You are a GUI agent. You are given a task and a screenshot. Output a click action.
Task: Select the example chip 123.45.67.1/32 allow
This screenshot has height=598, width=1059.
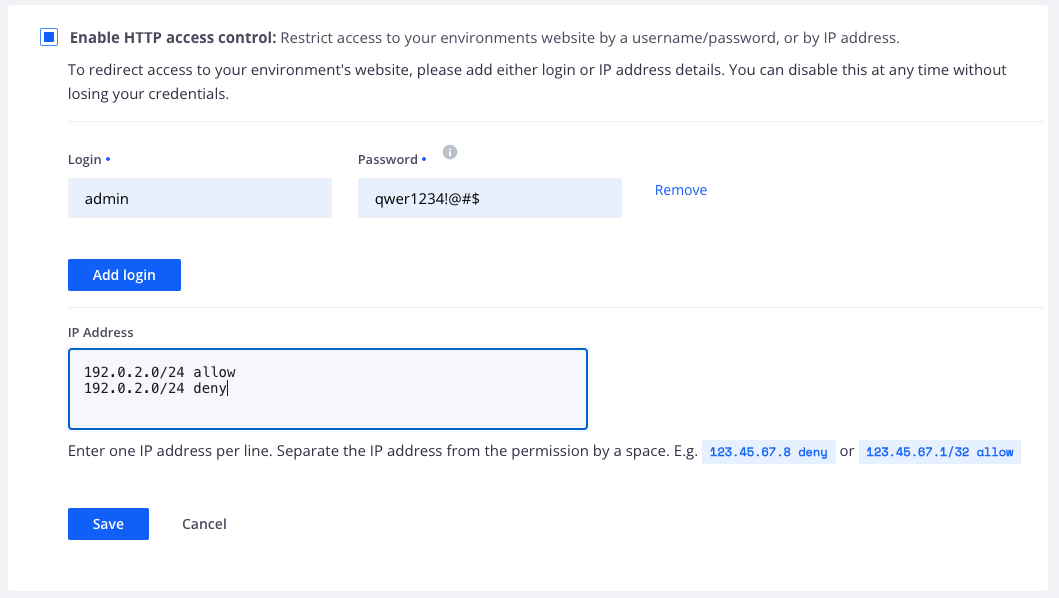(x=939, y=451)
